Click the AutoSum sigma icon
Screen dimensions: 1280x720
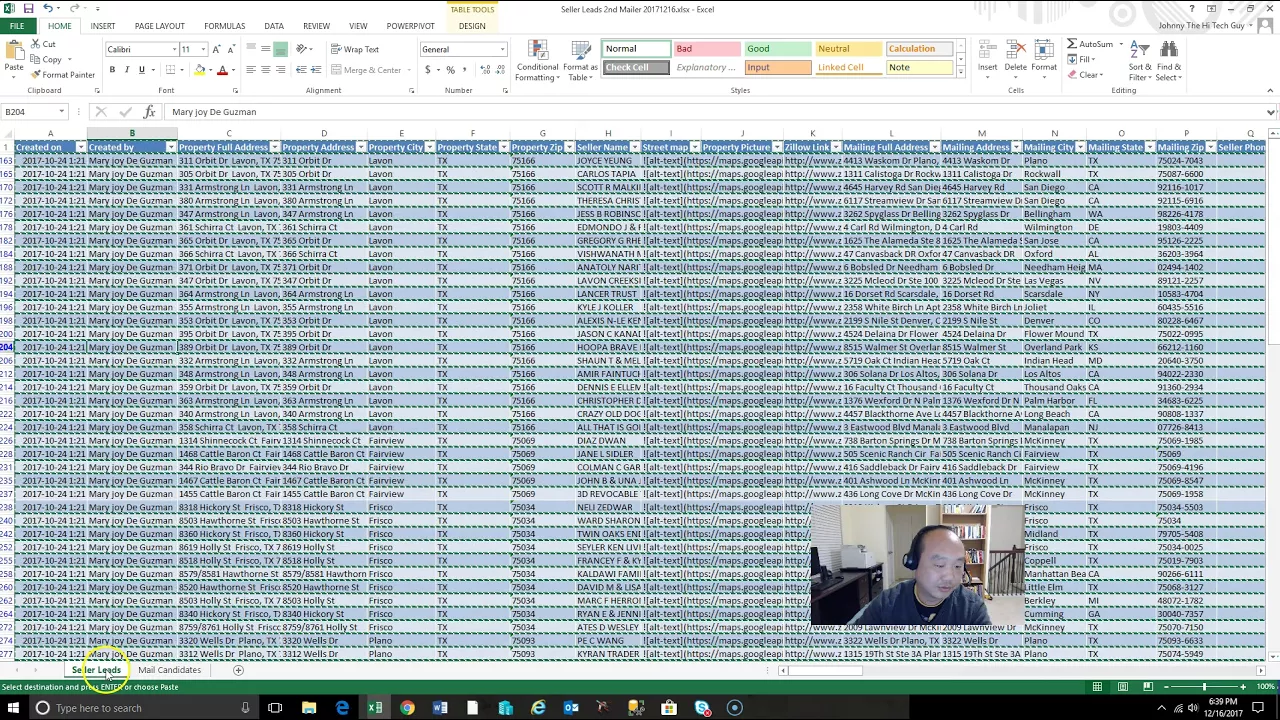(1072, 45)
